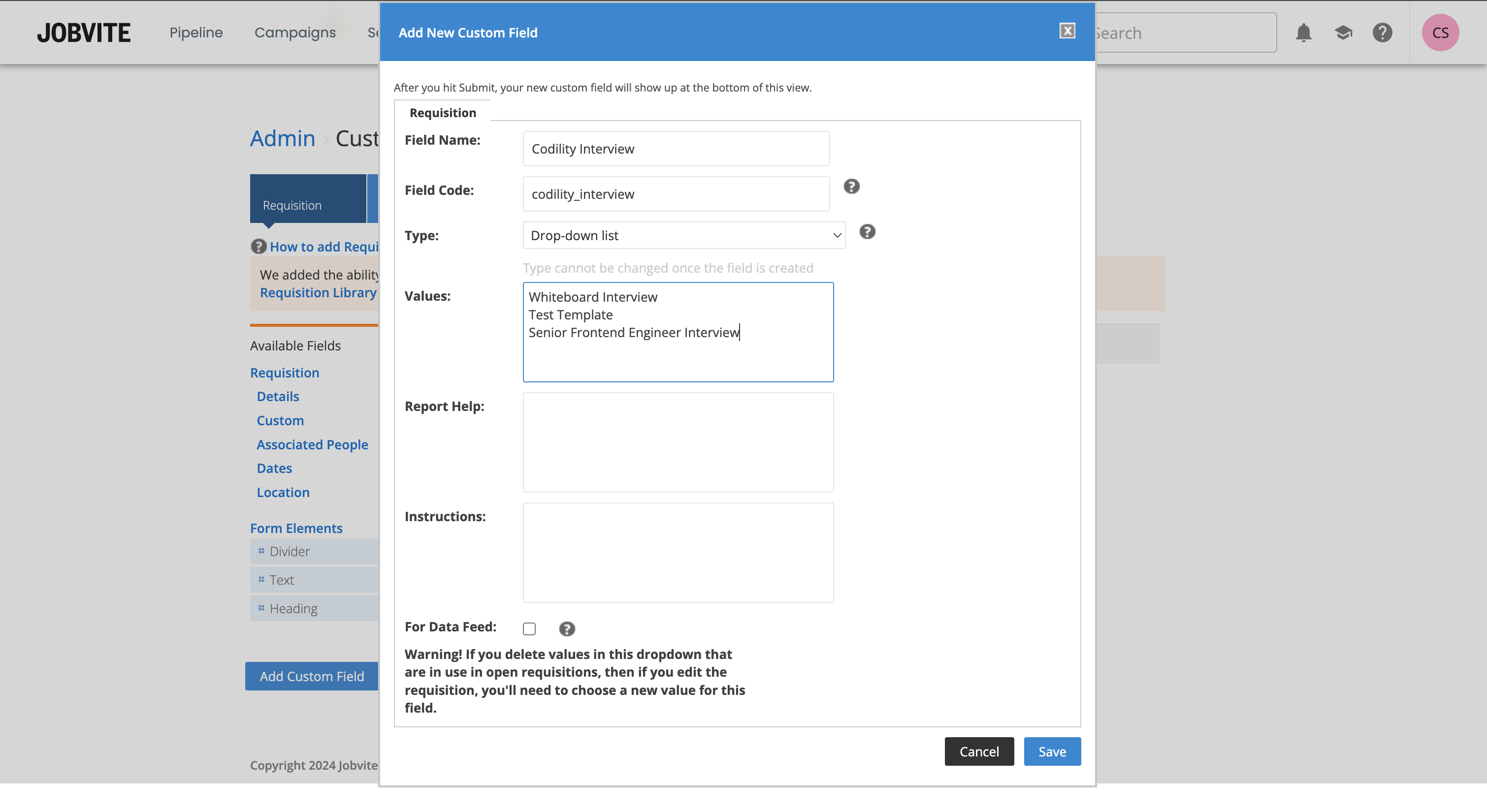Image resolution: width=1487 pixels, height=812 pixels.
Task: Close the Add New Custom Field dialog
Action: tap(1067, 31)
